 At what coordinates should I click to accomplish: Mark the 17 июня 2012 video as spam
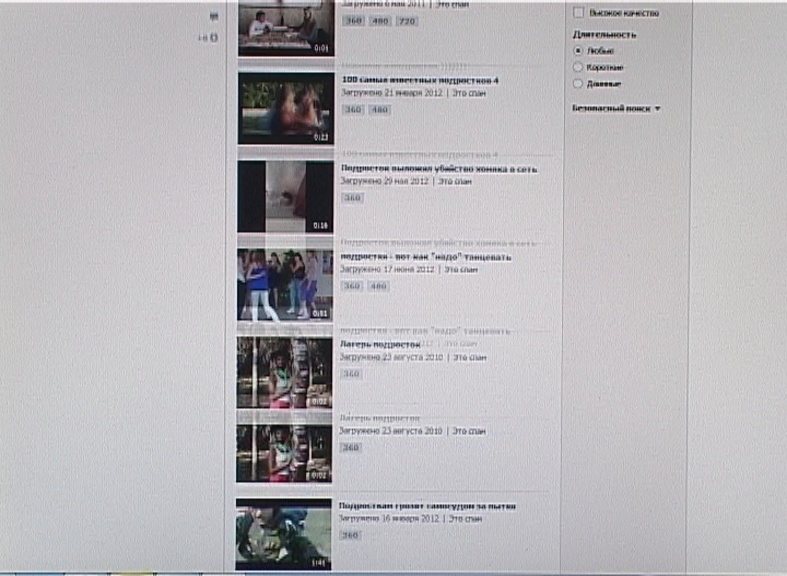pos(461,269)
